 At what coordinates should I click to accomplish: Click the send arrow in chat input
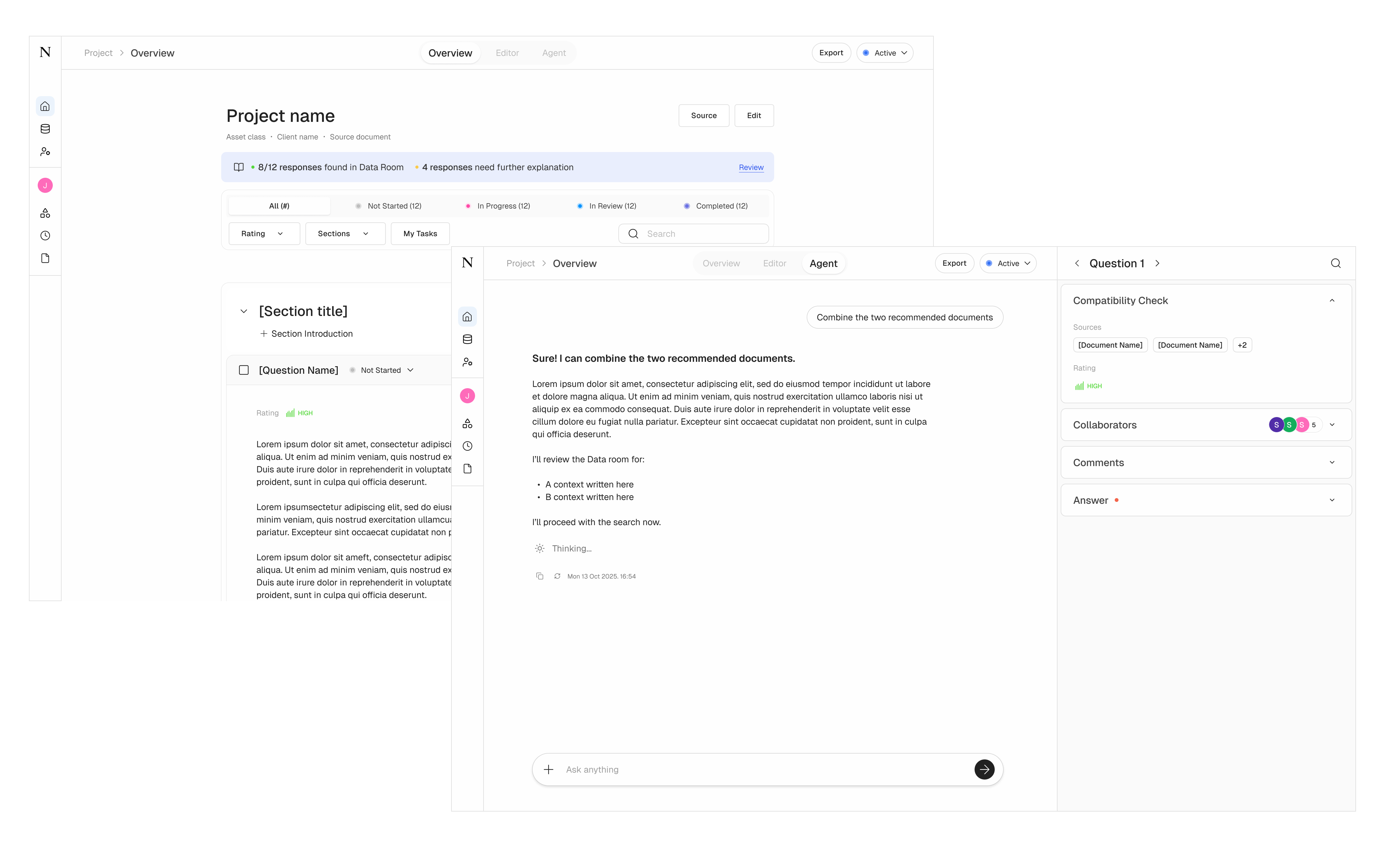coord(984,769)
